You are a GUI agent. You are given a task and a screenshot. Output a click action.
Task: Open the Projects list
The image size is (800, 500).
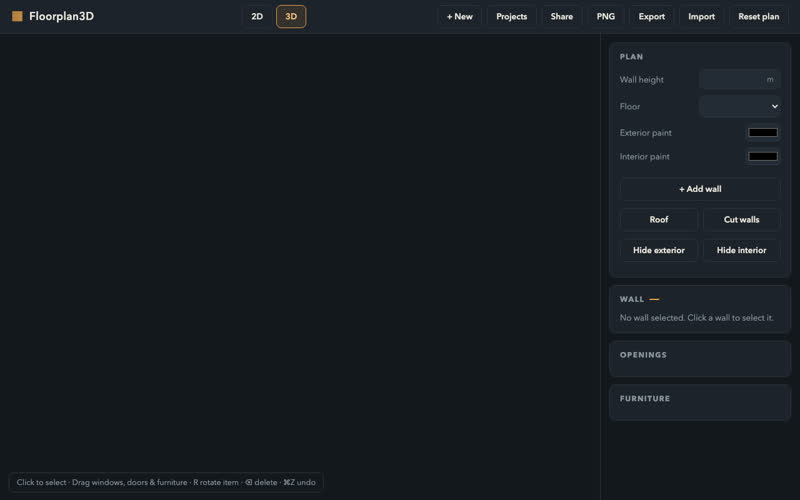click(x=511, y=16)
